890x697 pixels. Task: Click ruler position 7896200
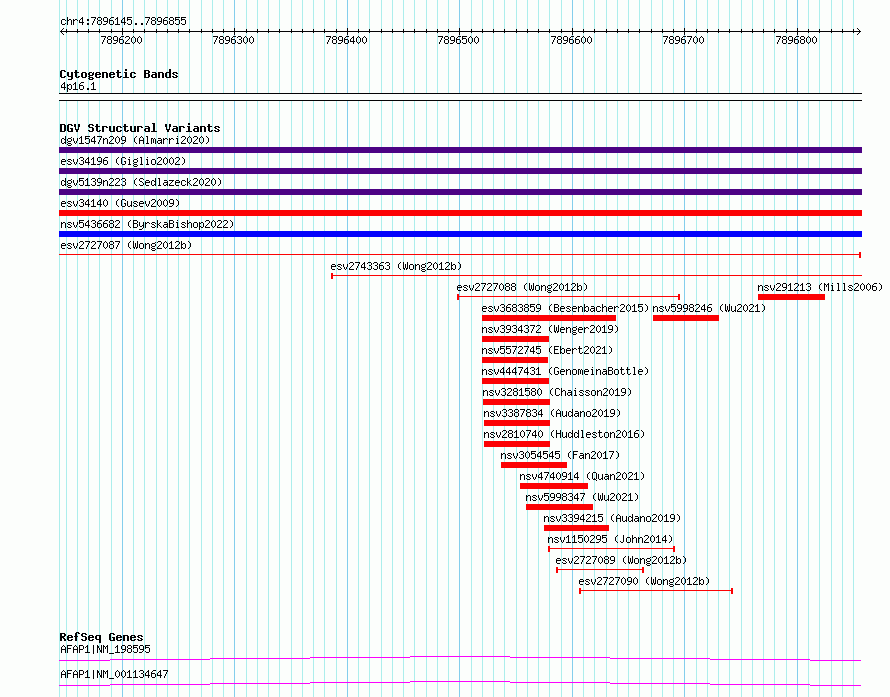pos(121,40)
